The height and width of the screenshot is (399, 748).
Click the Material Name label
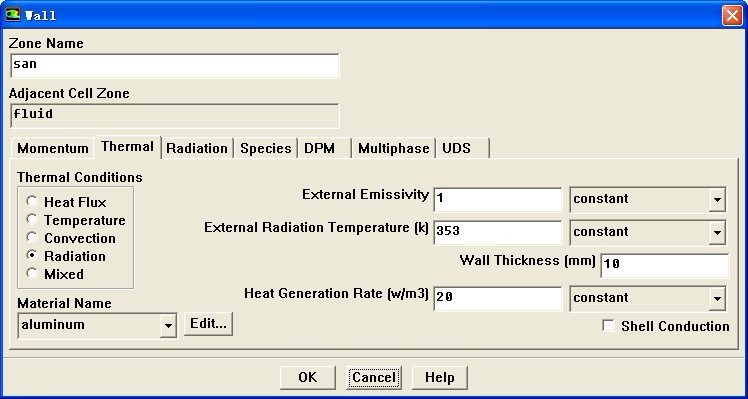(64, 304)
